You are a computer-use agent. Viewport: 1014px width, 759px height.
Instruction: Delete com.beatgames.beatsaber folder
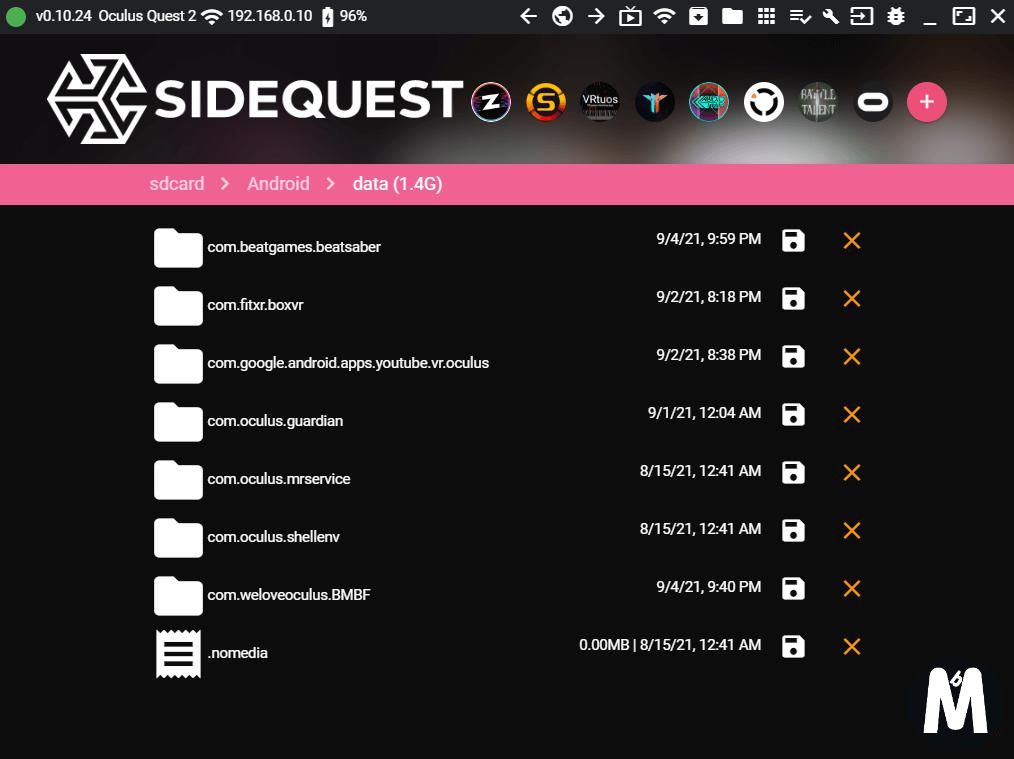(x=852, y=241)
